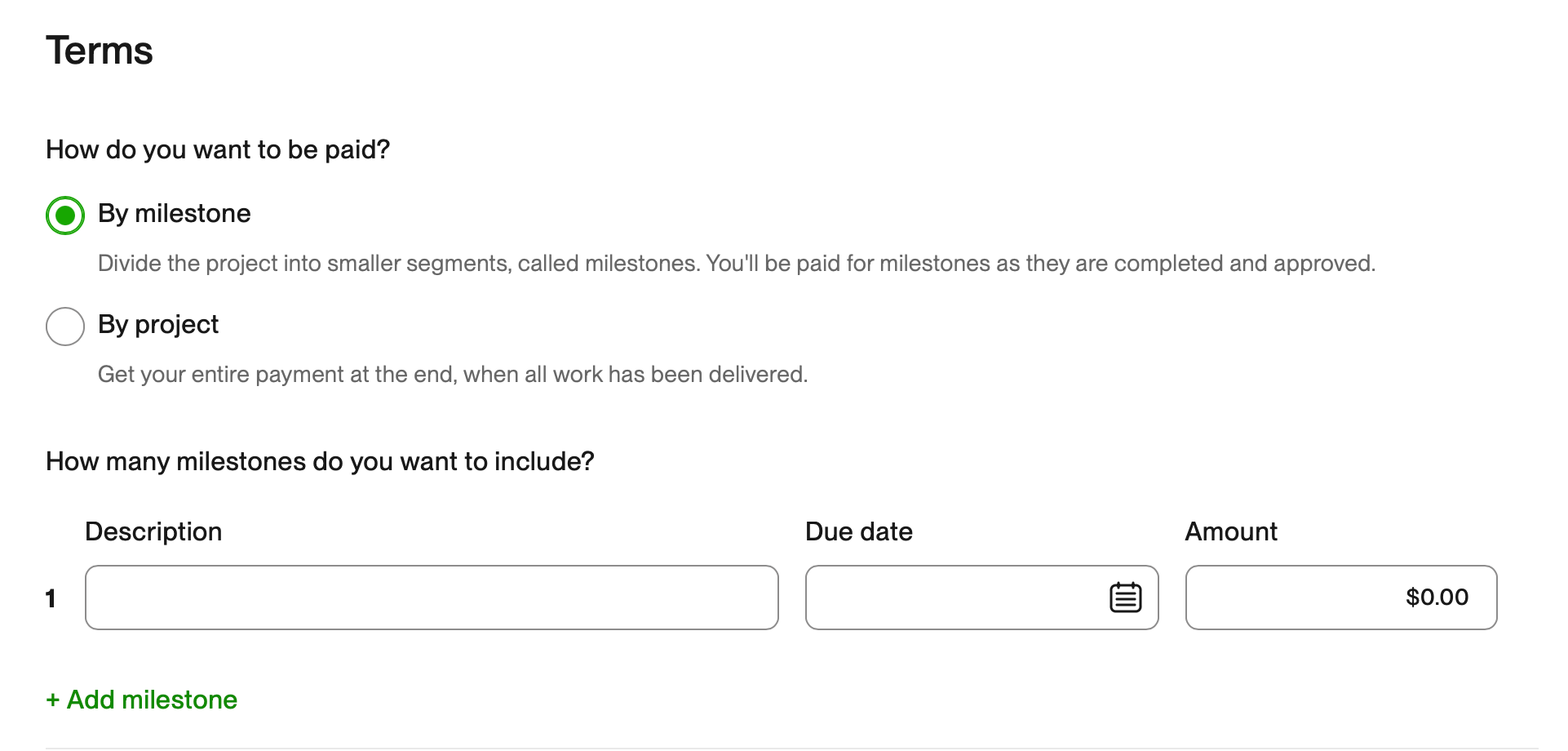Click the Due date column label
1568x751 pixels.
pyautogui.click(x=858, y=531)
